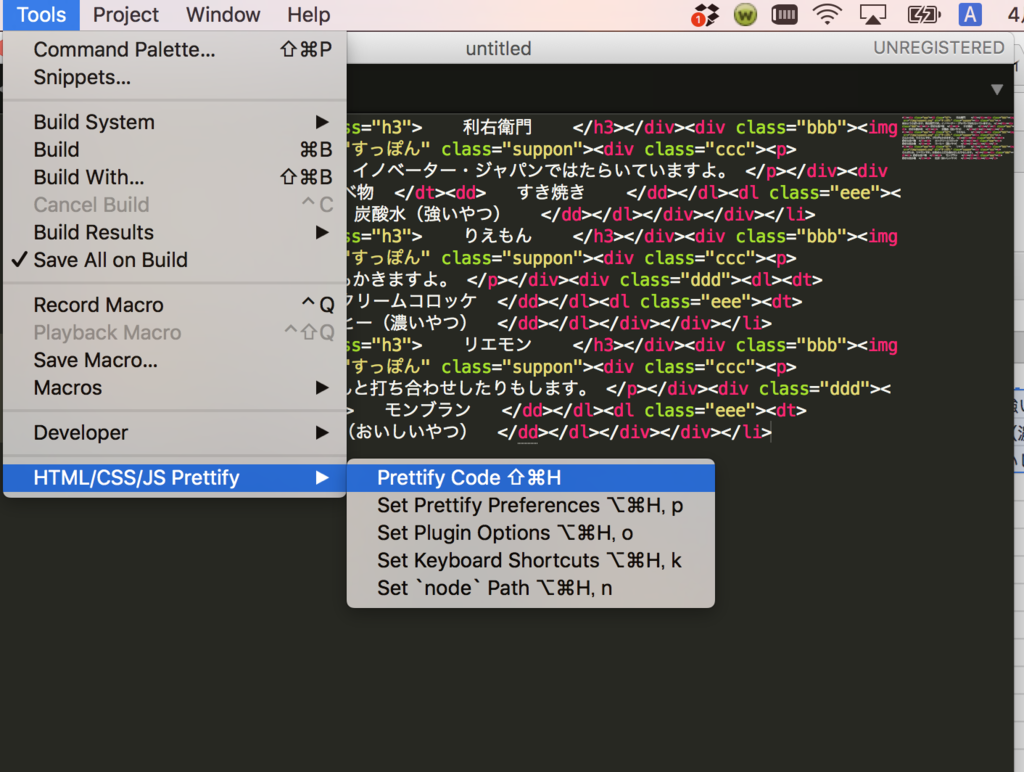Viewport: 1024px width, 772px height.
Task: Open the tab dropdown arrow at top right
Action: 996,89
